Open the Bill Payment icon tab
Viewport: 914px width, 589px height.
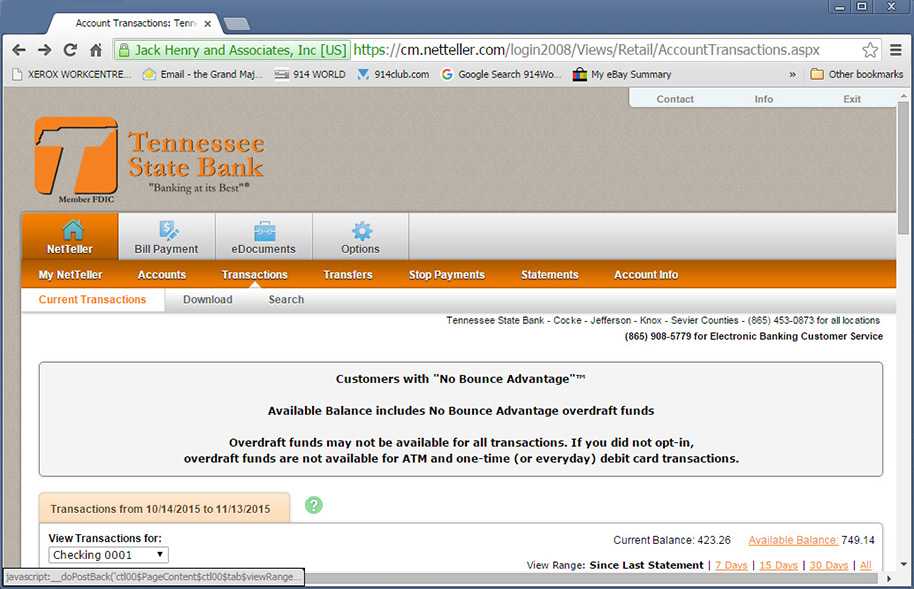click(x=166, y=231)
